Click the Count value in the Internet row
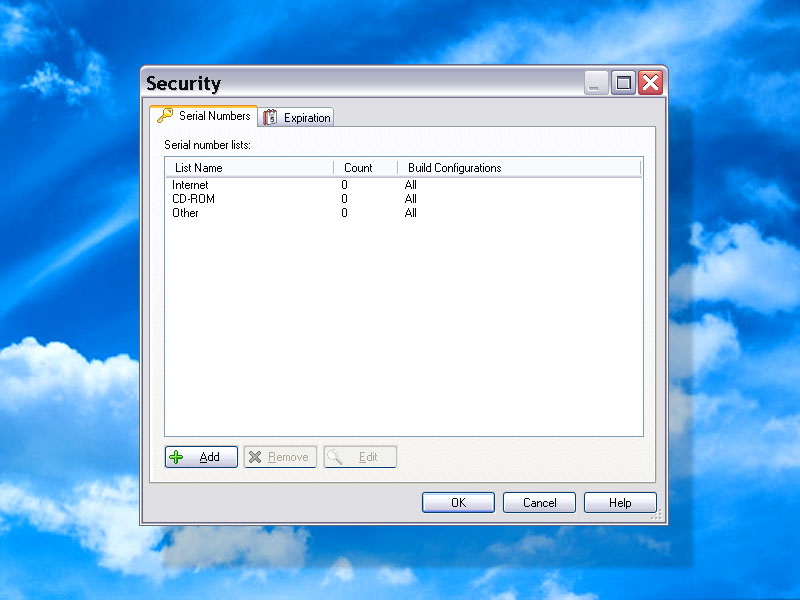The width and height of the screenshot is (800, 600). coord(344,185)
